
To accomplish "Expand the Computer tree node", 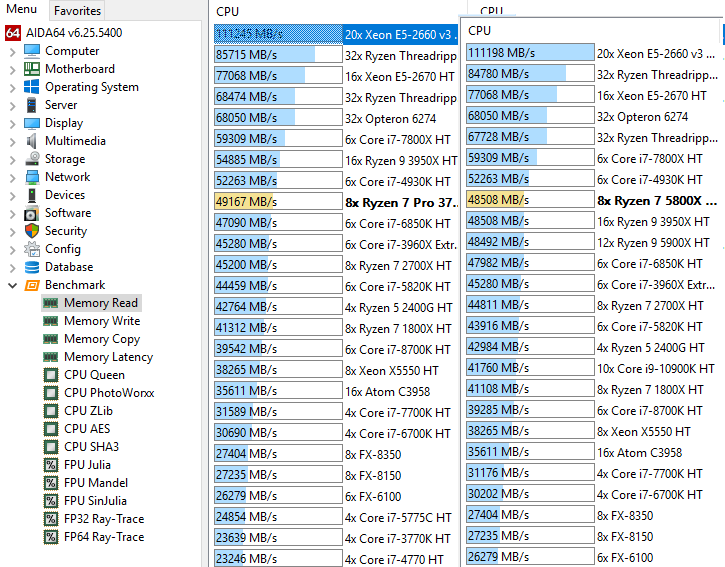I will 12,52.
